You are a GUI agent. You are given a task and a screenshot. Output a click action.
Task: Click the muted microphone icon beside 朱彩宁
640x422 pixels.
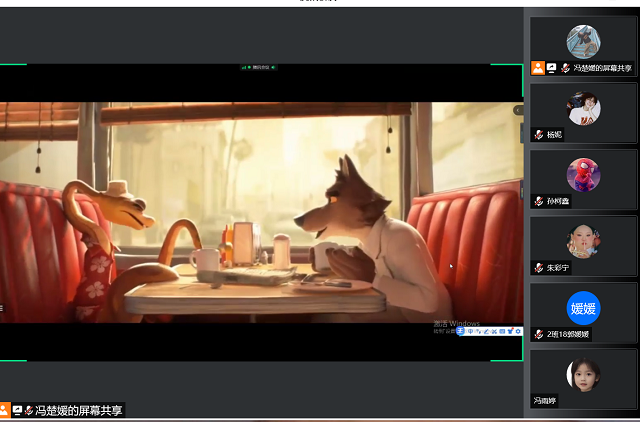pyautogui.click(x=538, y=268)
